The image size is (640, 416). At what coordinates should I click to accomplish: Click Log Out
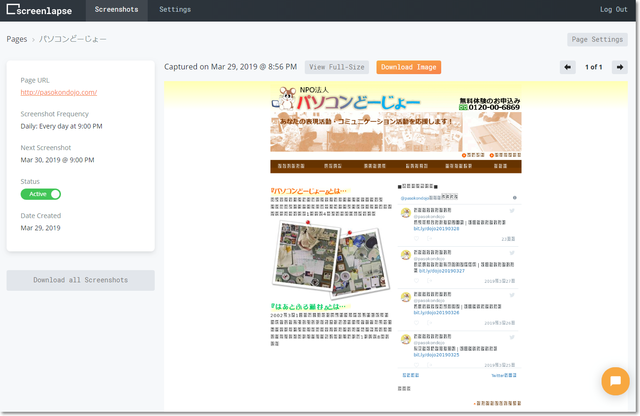(x=613, y=10)
